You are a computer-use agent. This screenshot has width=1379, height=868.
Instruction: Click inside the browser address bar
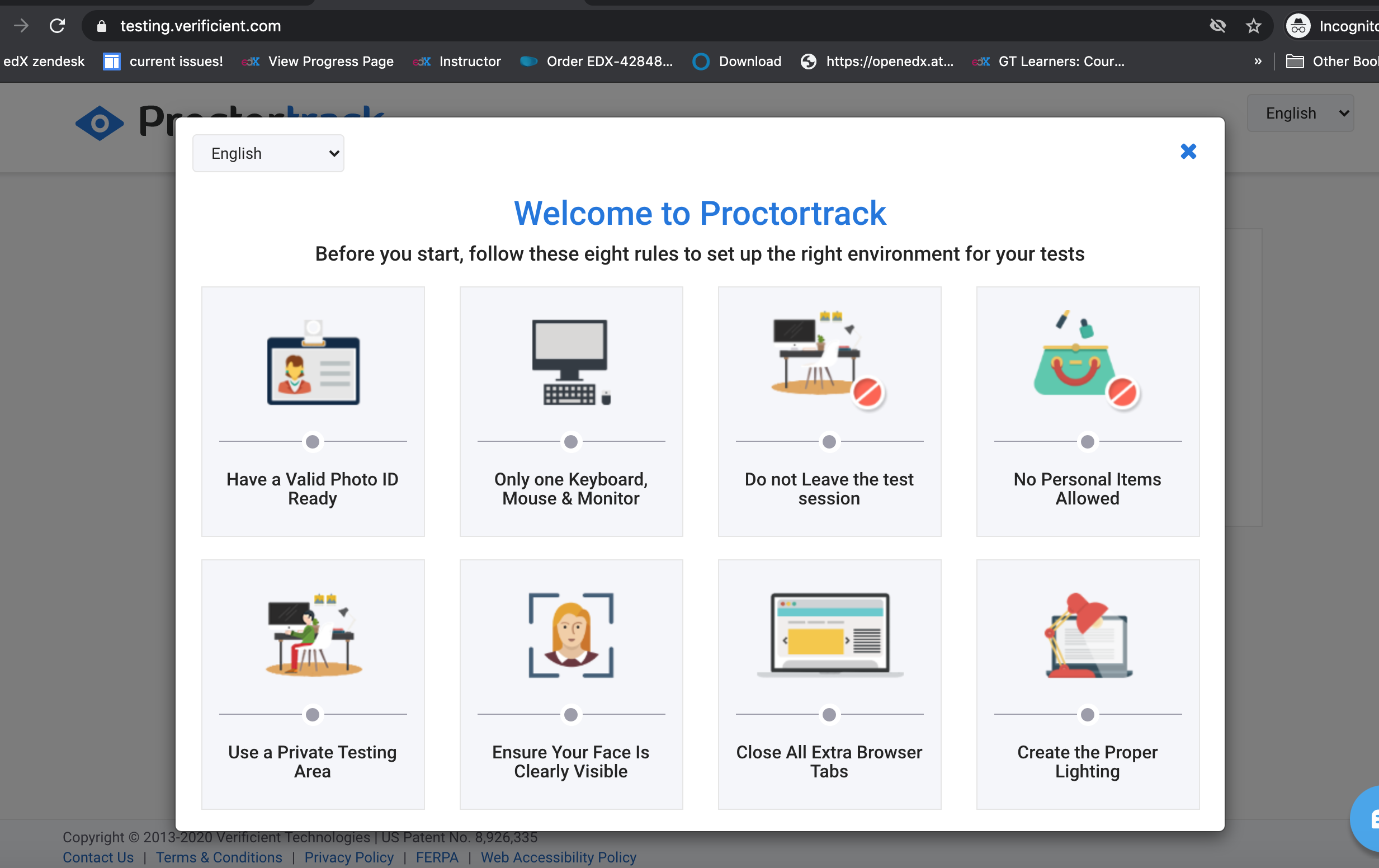click(x=401, y=26)
